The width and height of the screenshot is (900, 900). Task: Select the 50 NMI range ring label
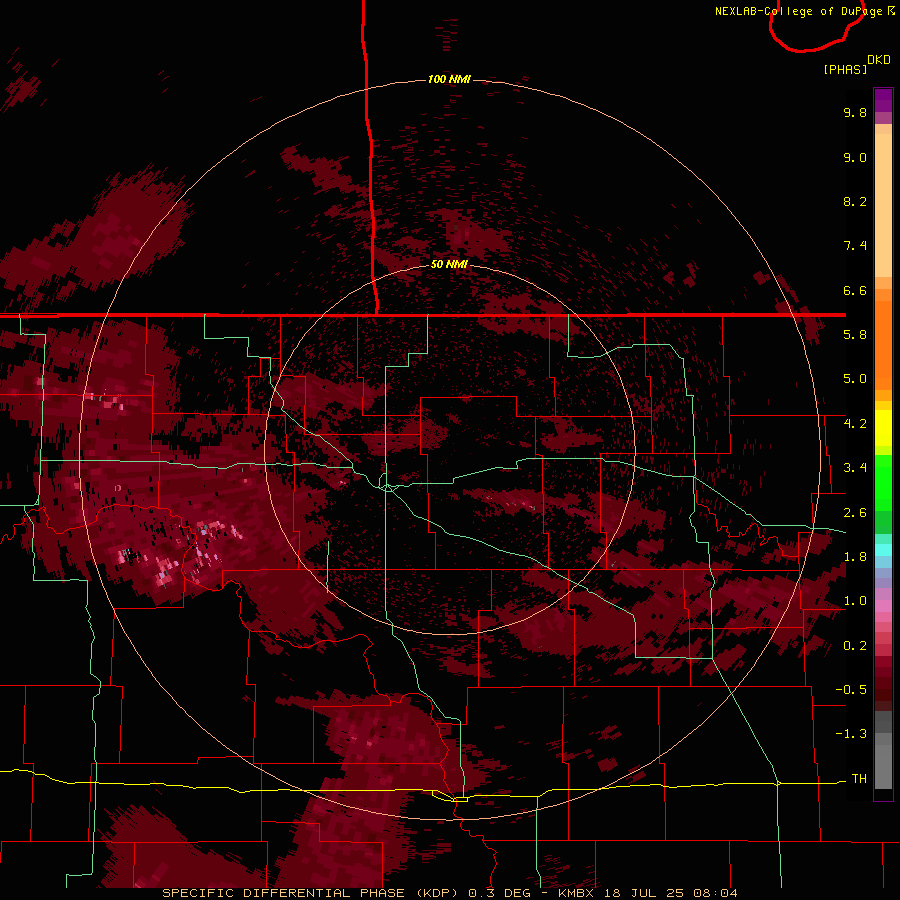coord(449,264)
